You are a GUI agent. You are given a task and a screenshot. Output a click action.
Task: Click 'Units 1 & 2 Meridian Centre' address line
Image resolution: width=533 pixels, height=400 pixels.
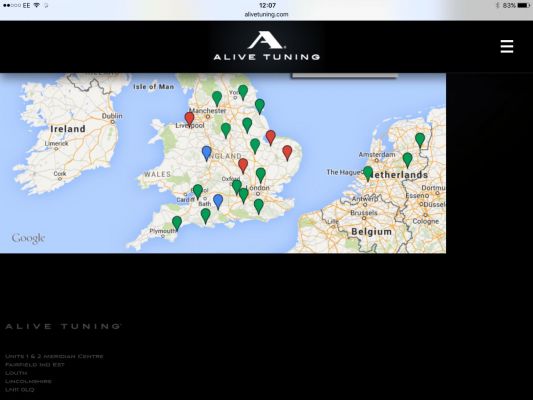coord(54,356)
